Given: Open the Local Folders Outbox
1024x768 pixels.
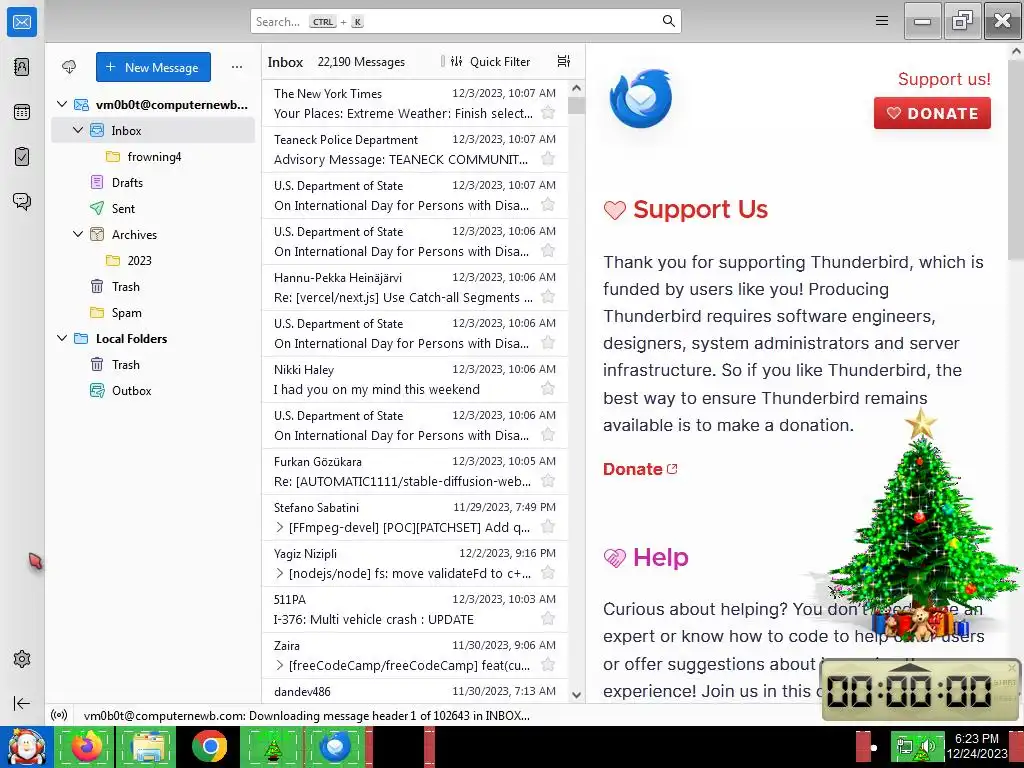Looking at the screenshot, I should pyautogui.click(x=153, y=391).
